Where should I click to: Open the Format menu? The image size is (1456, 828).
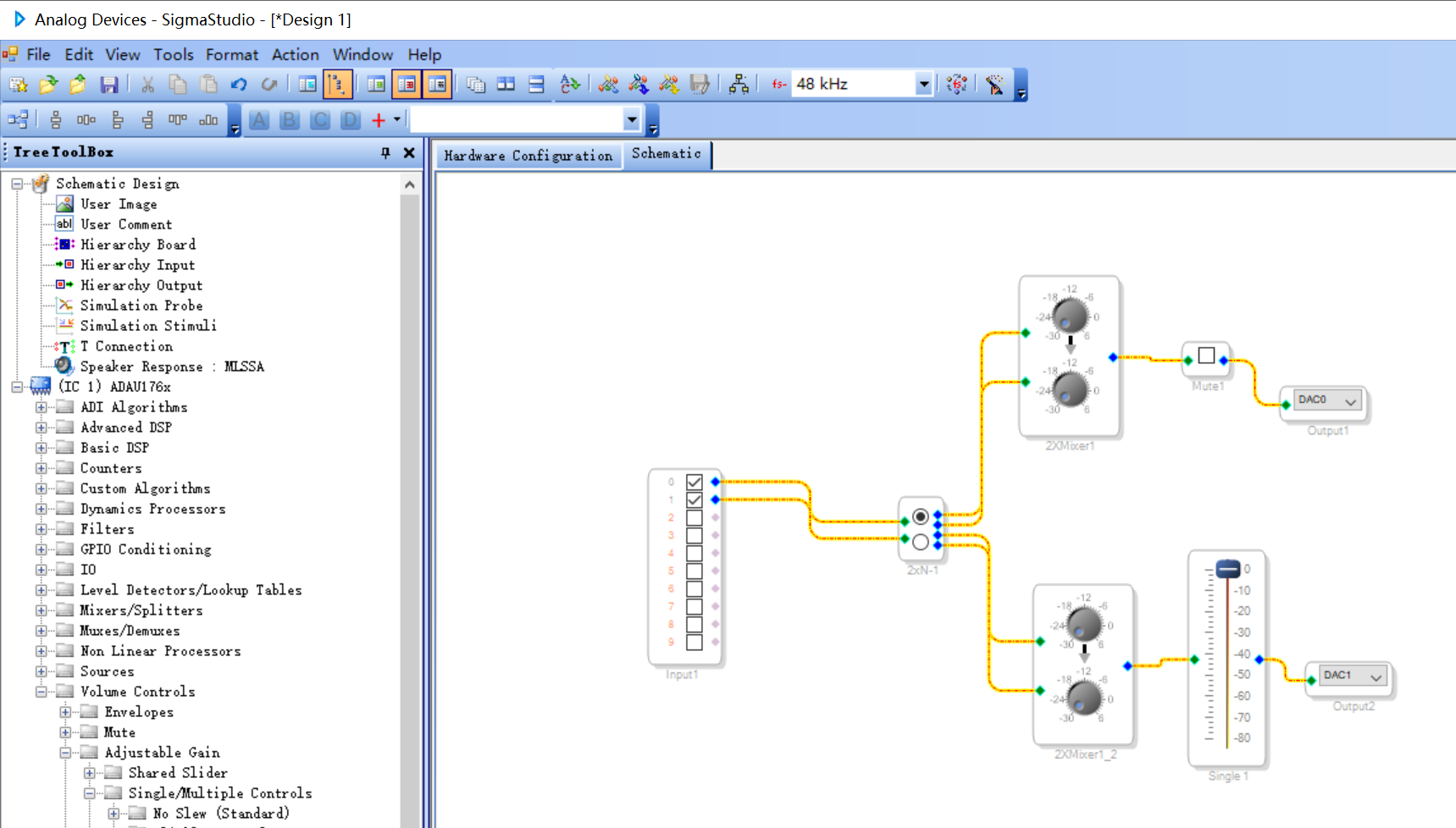coord(232,54)
